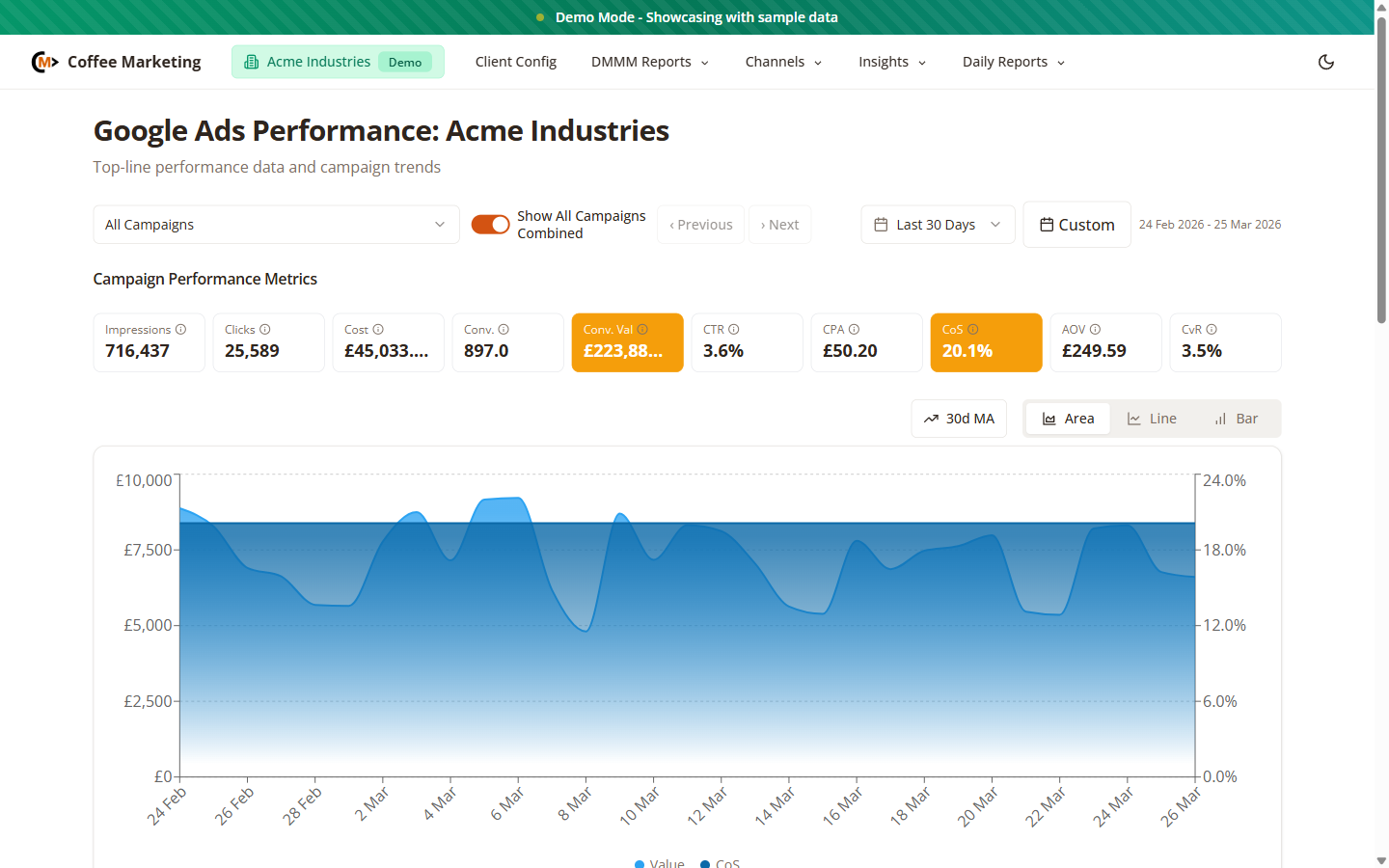The width and height of the screenshot is (1389, 868).
Task: Toggle dark mode with the moon icon
Action: click(1326, 61)
